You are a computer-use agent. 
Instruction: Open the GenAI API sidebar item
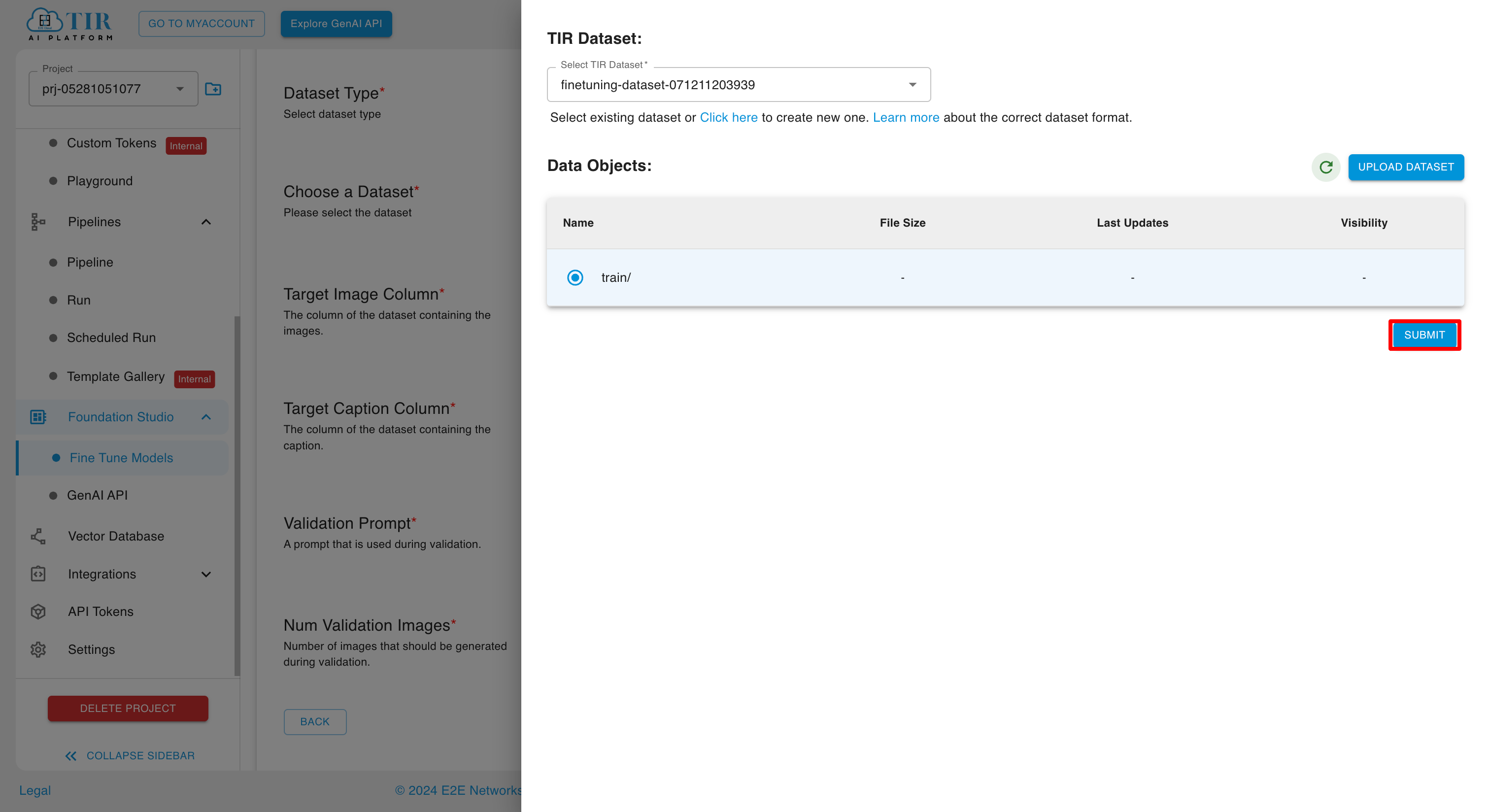[97, 496]
